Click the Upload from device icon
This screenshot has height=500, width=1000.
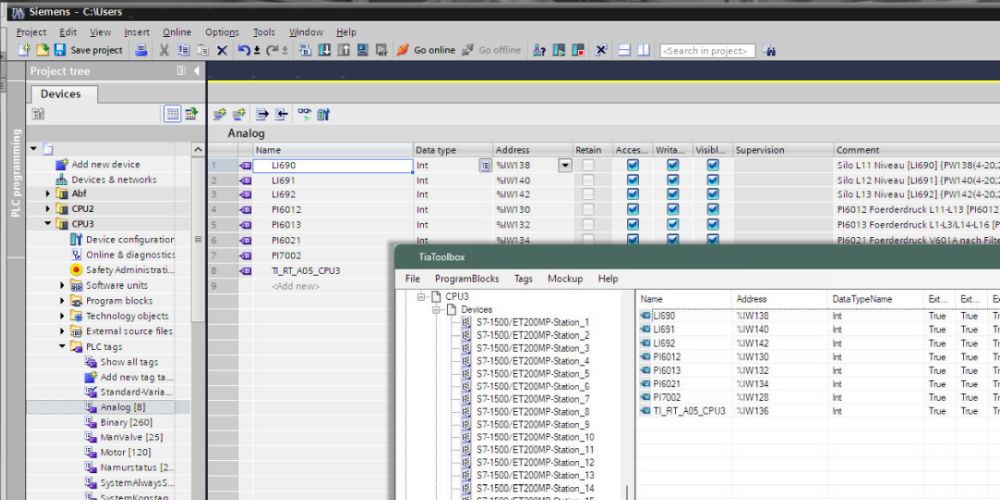343,50
